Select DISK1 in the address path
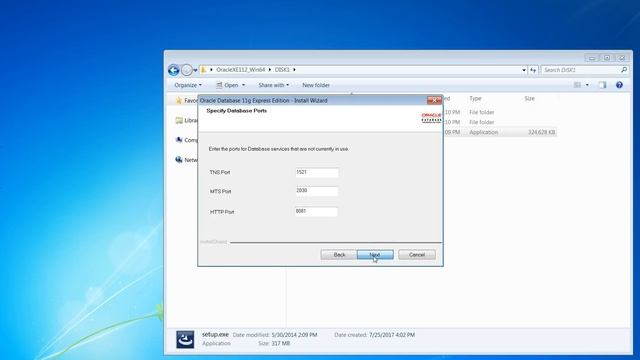640x360 pixels. [x=282, y=70]
